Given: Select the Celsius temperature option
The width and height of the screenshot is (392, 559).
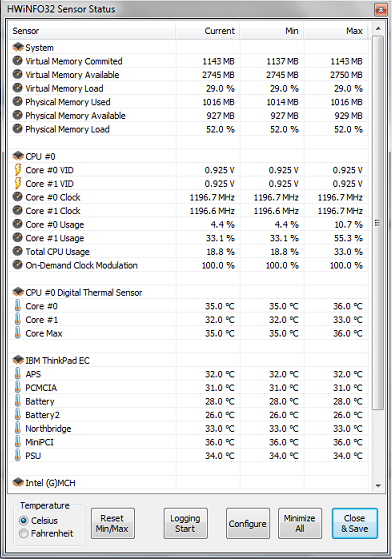Looking at the screenshot, I should (x=24, y=520).
